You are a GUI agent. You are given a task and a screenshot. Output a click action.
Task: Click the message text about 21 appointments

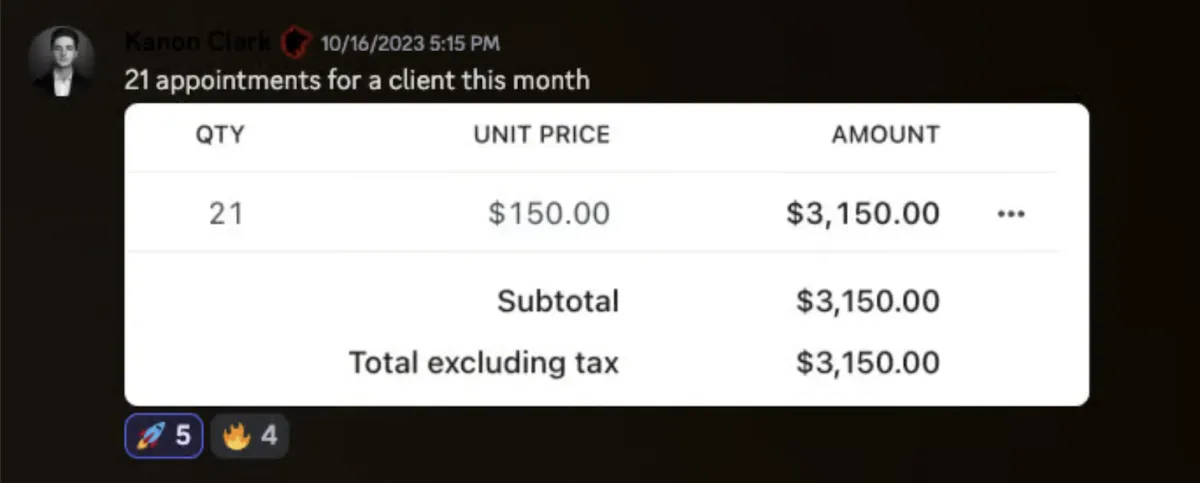[357, 79]
